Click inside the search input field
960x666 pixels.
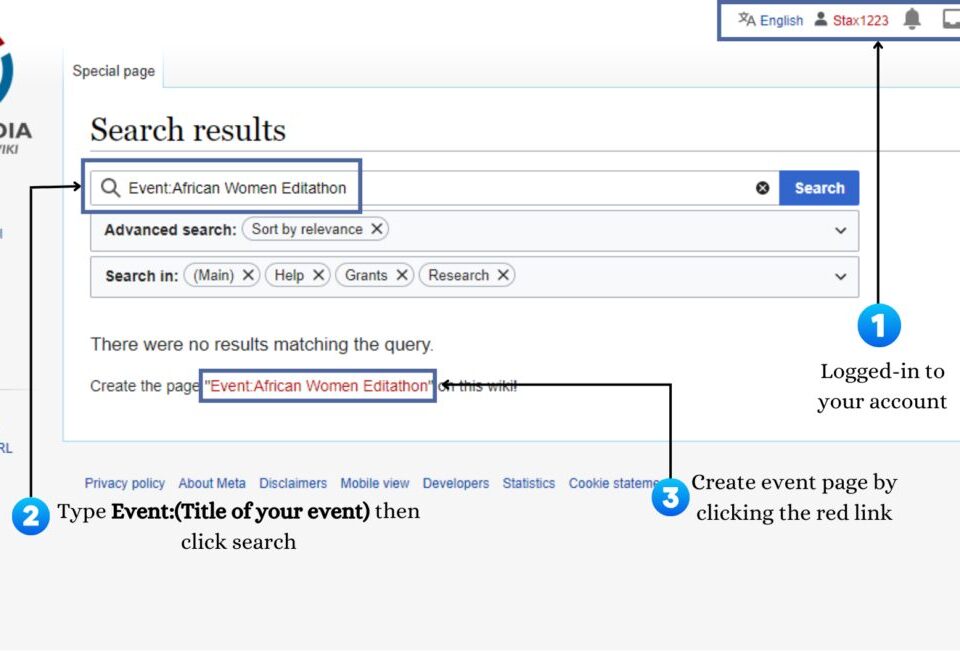tap(400, 187)
